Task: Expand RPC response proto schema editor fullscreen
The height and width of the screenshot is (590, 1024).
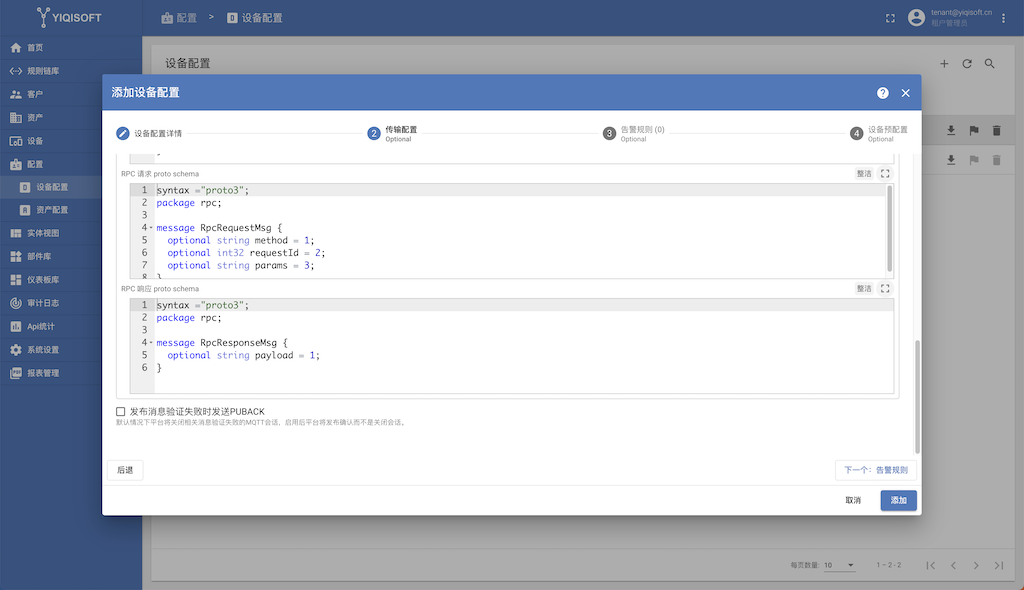Action: click(885, 289)
